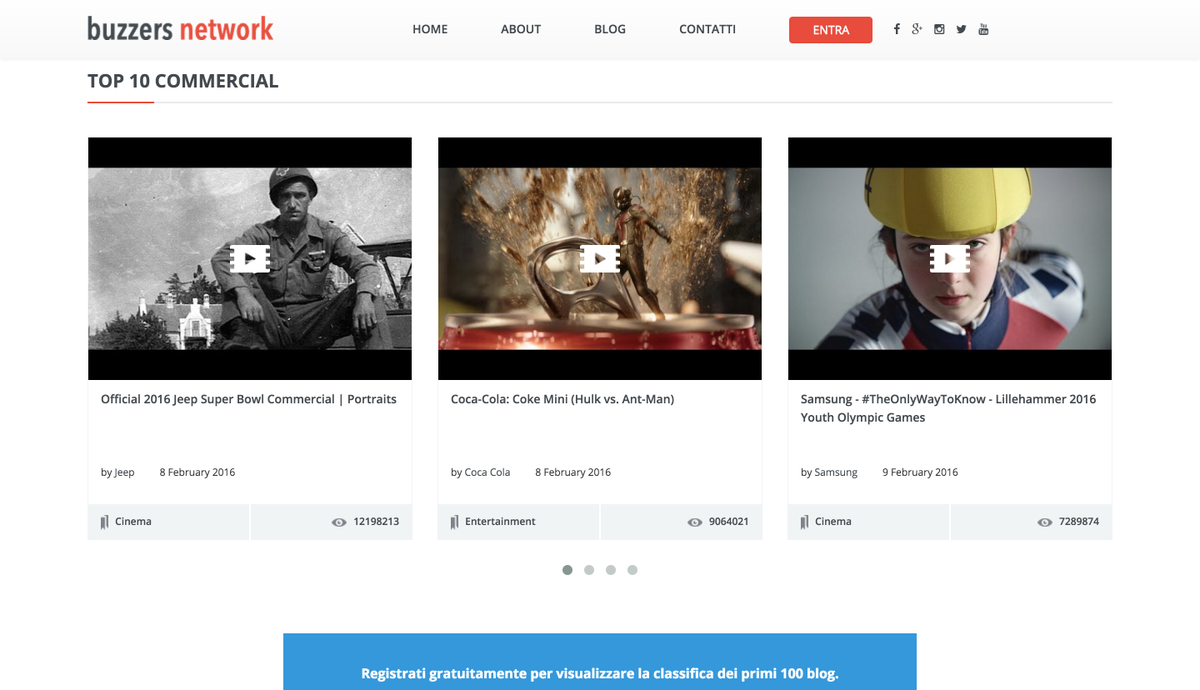The width and height of the screenshot is (1200, 690).
Task: Click the view count 12198213
Action: pyautogui.click(x=376, y=521)
